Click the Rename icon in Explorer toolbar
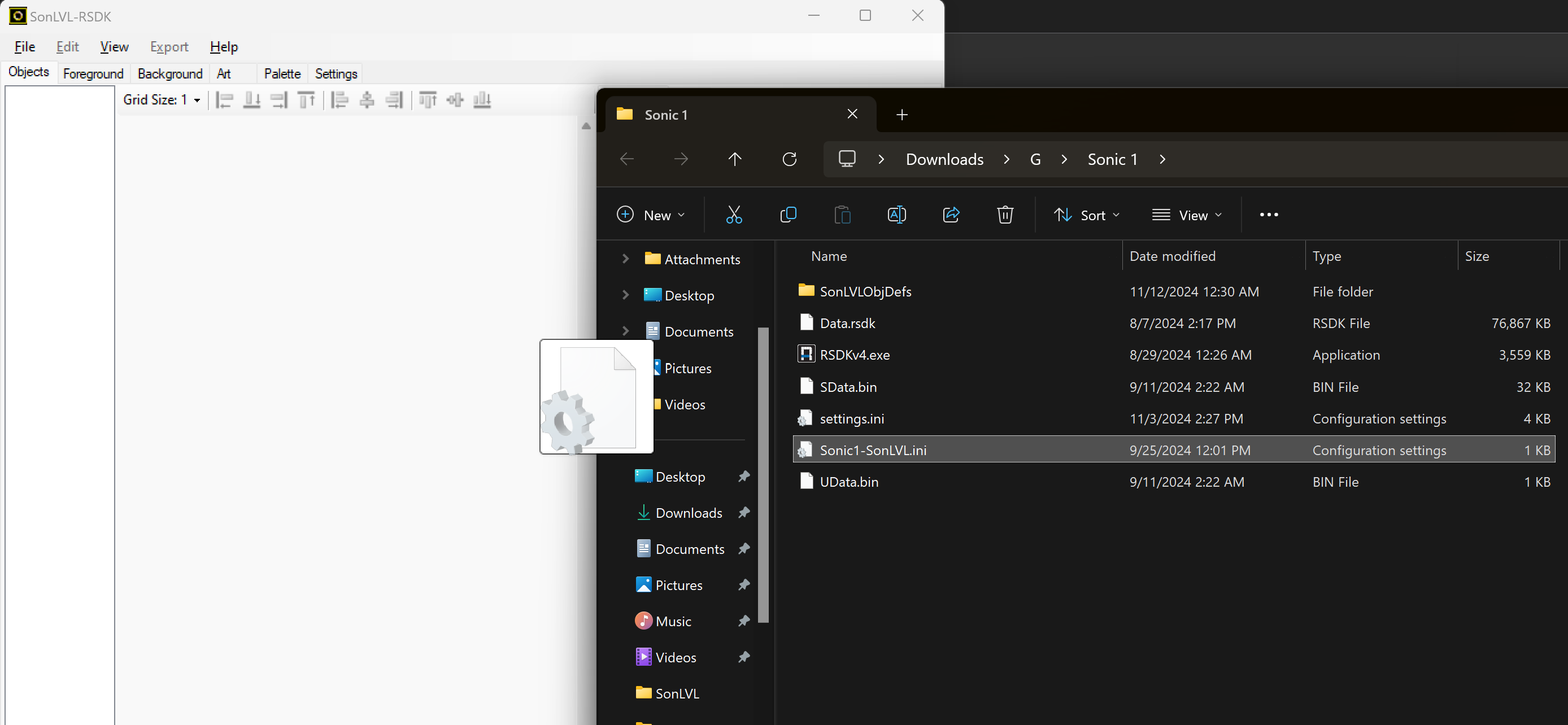Image resolution: width=1568 pixels, height=725 pixels. pyautogui.click(x=896, y=215)
